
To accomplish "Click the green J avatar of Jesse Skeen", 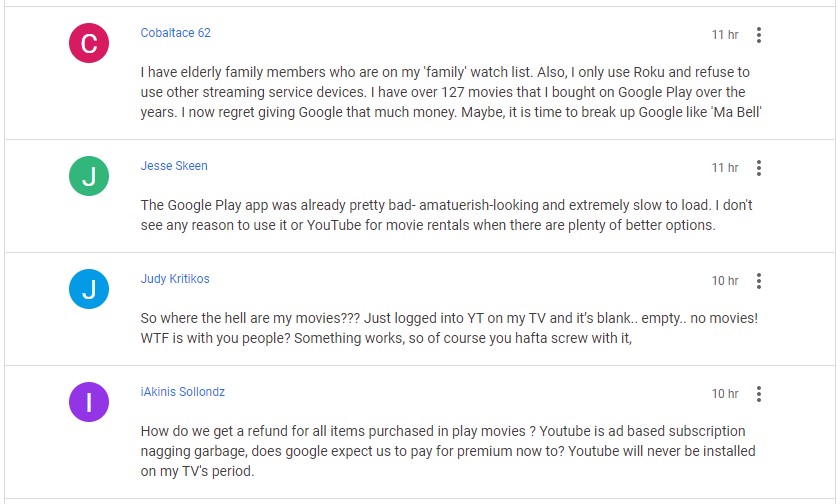I will pyautogui.click(x=89, y=176).
